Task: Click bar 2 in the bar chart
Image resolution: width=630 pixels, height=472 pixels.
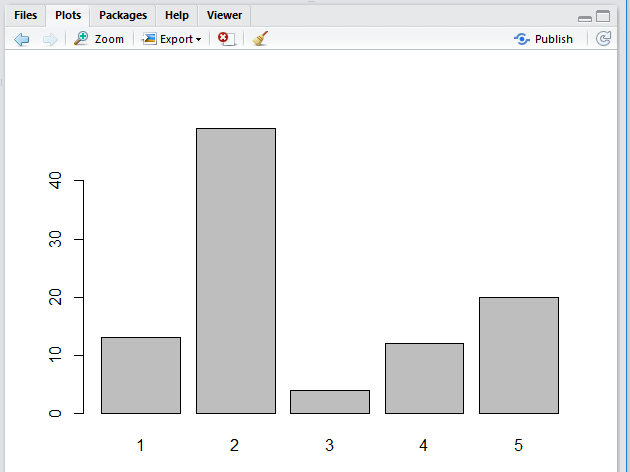Action: tap(236, 271)
